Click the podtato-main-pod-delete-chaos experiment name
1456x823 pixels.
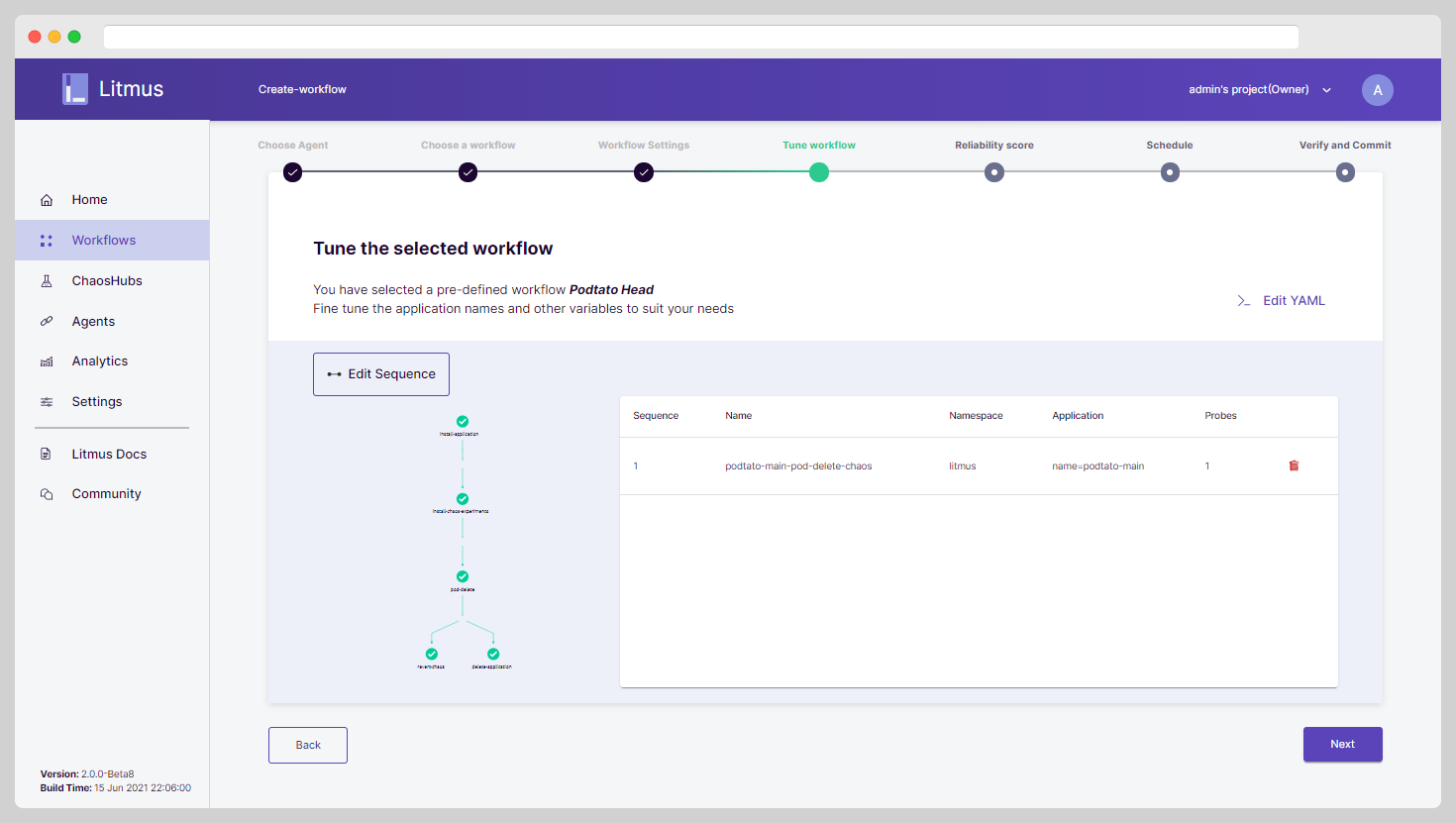coord(798,466)
